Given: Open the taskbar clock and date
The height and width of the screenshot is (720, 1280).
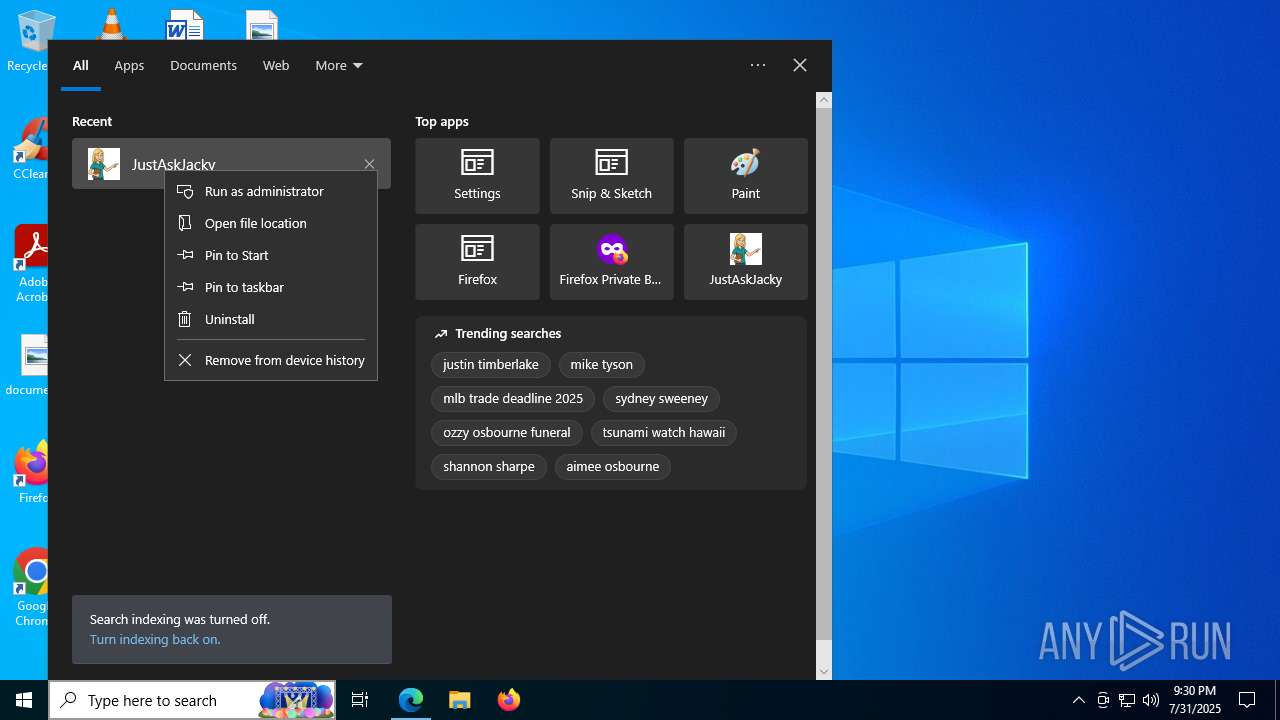Looking at the screenshot, I should pyautogui.click(x=1195, y=700).
